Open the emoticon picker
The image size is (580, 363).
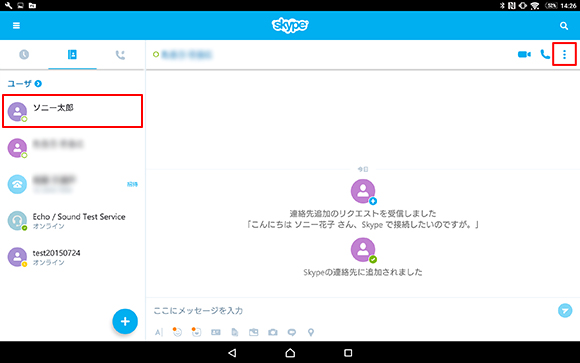pos(177,332)
